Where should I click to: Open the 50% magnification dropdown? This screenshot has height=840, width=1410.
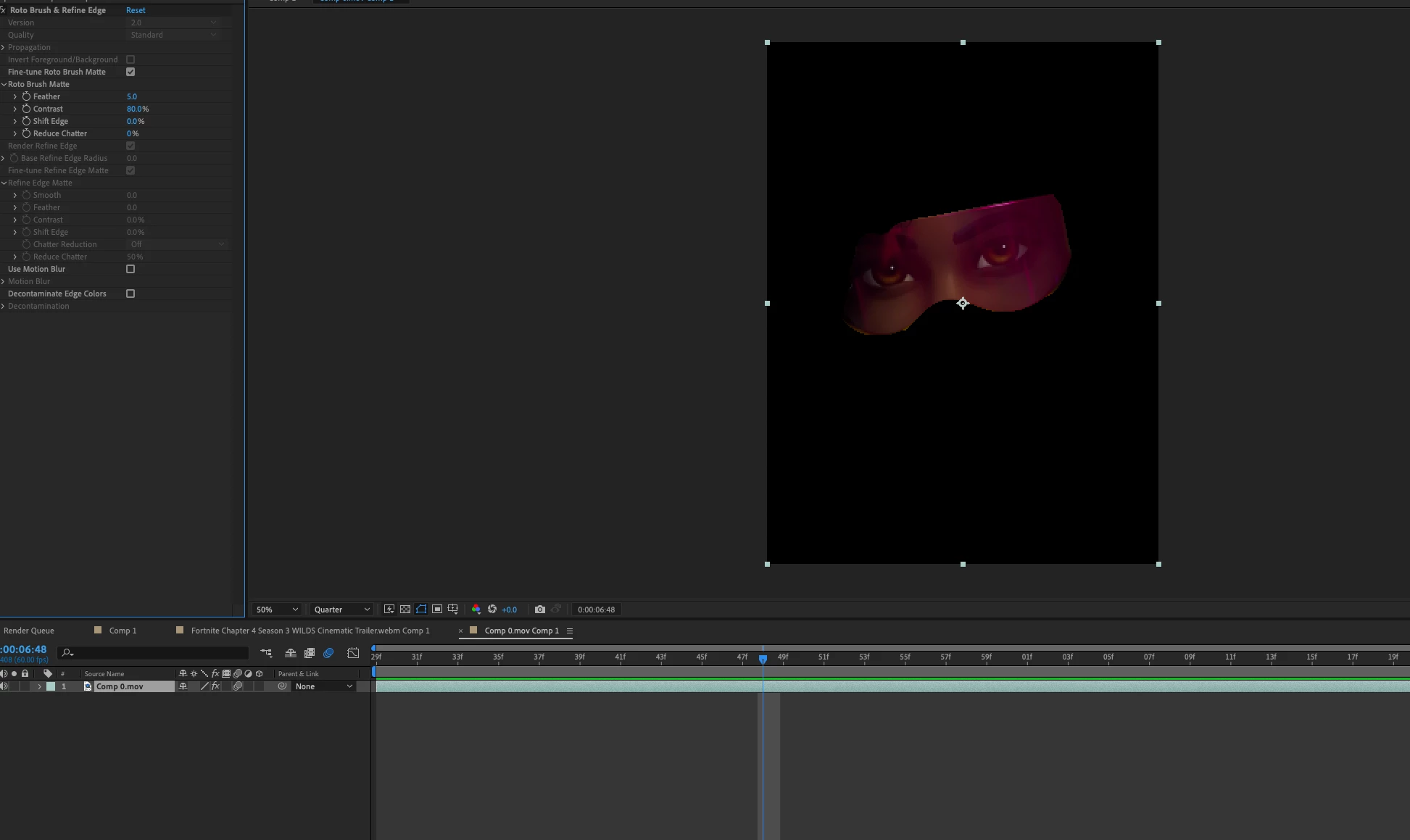(x=277, y=610)
